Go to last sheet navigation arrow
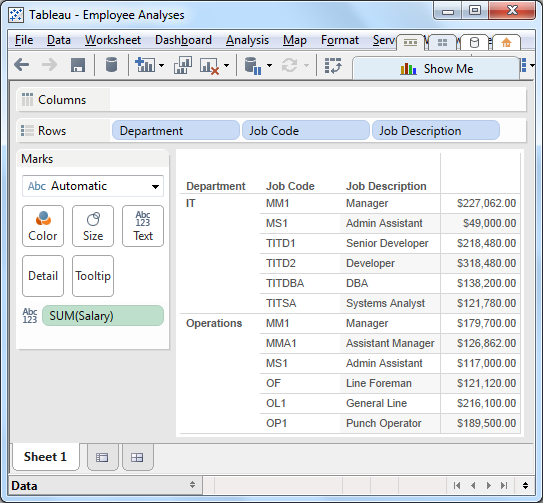 504,485
